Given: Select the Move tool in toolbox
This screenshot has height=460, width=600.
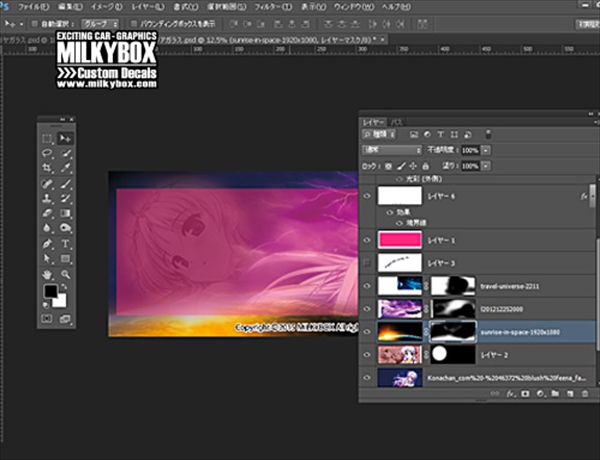Looking at the screenshot, I should pos(65,138).
